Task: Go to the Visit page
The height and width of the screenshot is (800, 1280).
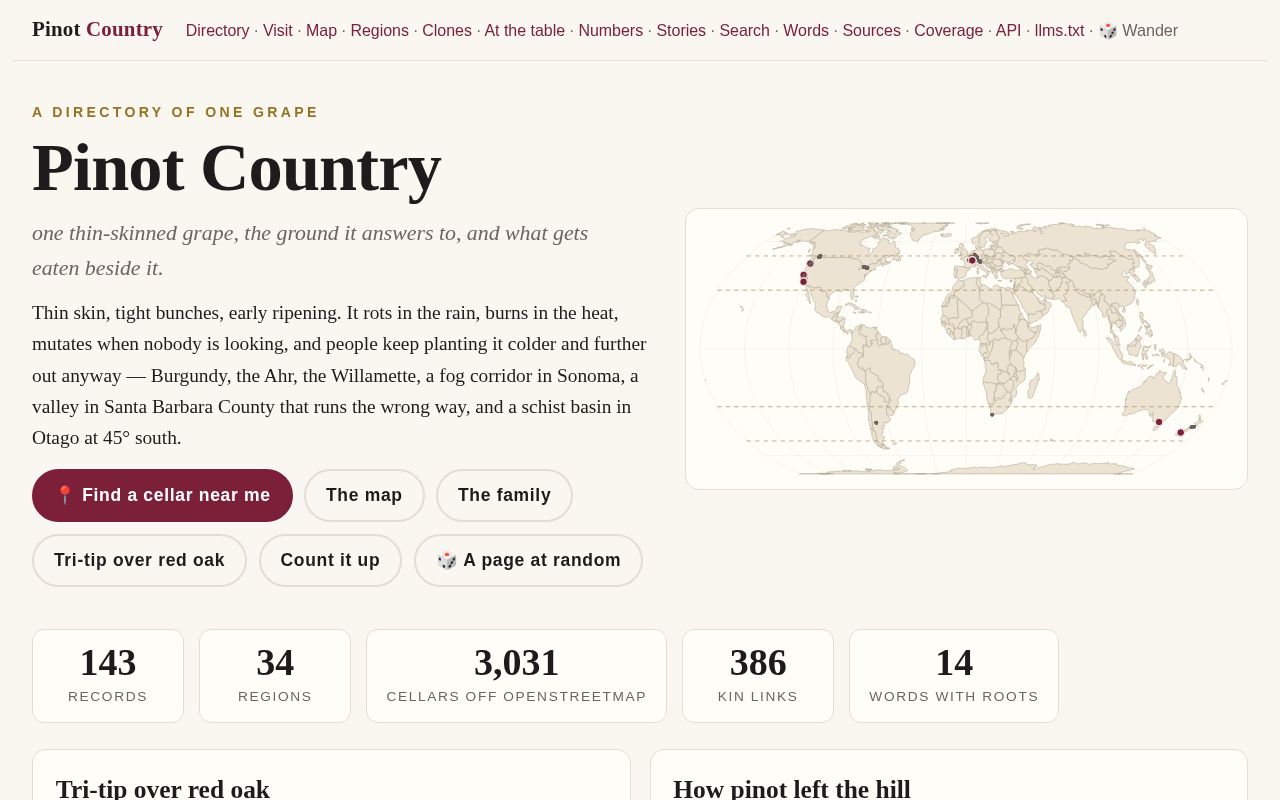Action: pos(278,31)
